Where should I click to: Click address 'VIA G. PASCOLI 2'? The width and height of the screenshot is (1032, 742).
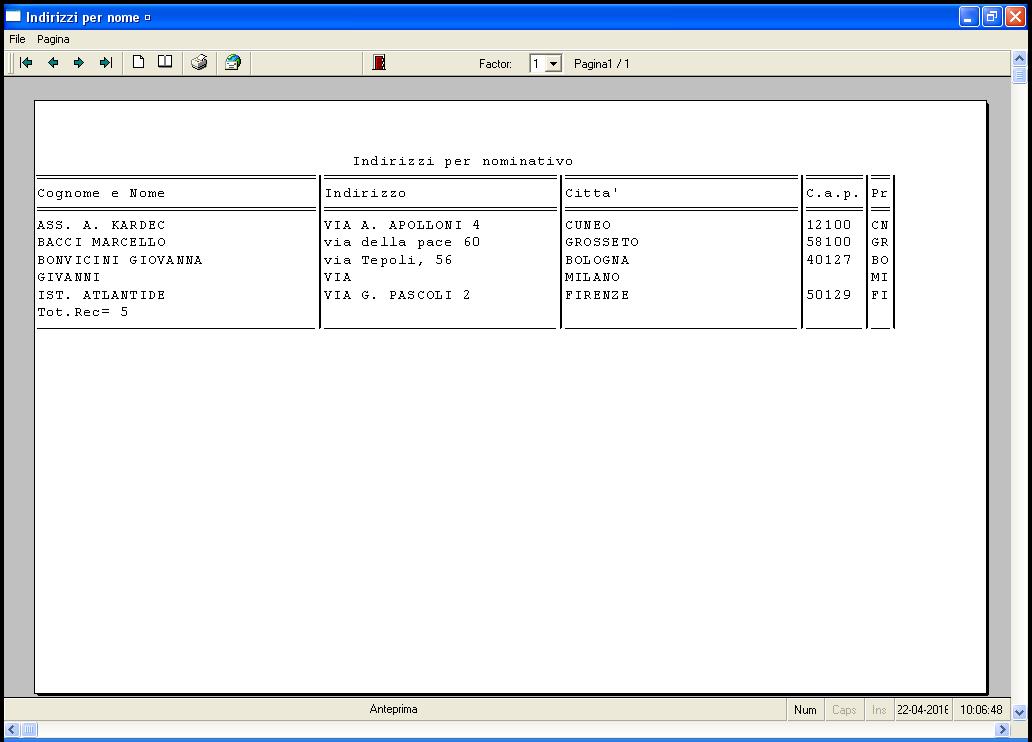(398, 295)
